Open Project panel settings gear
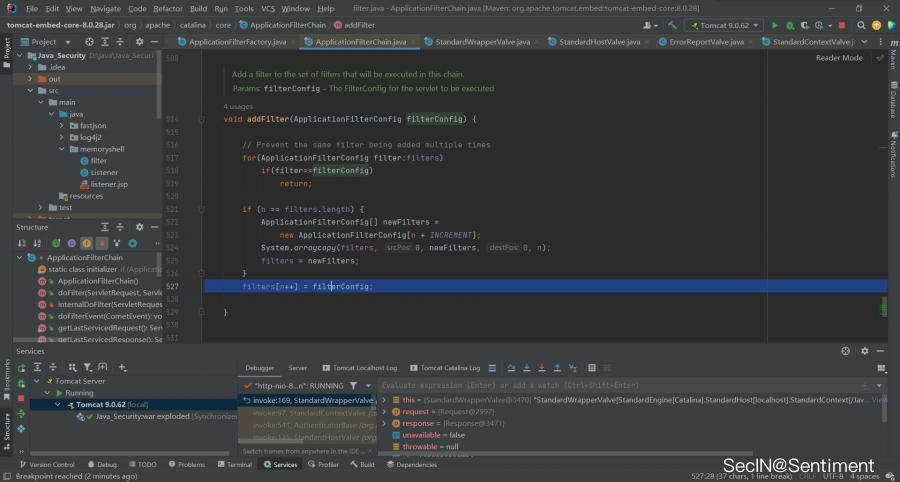Screen dimensions: 900x482 [139, 42]
